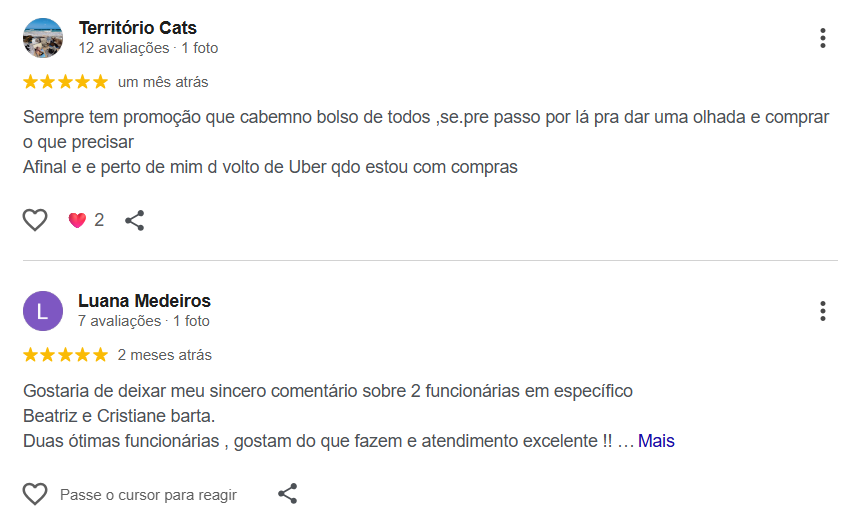Image resolution: width=861 pixels, height=515 pixels.
Task: Open Território Cats profile photo
Action: (x=42, y=38)
